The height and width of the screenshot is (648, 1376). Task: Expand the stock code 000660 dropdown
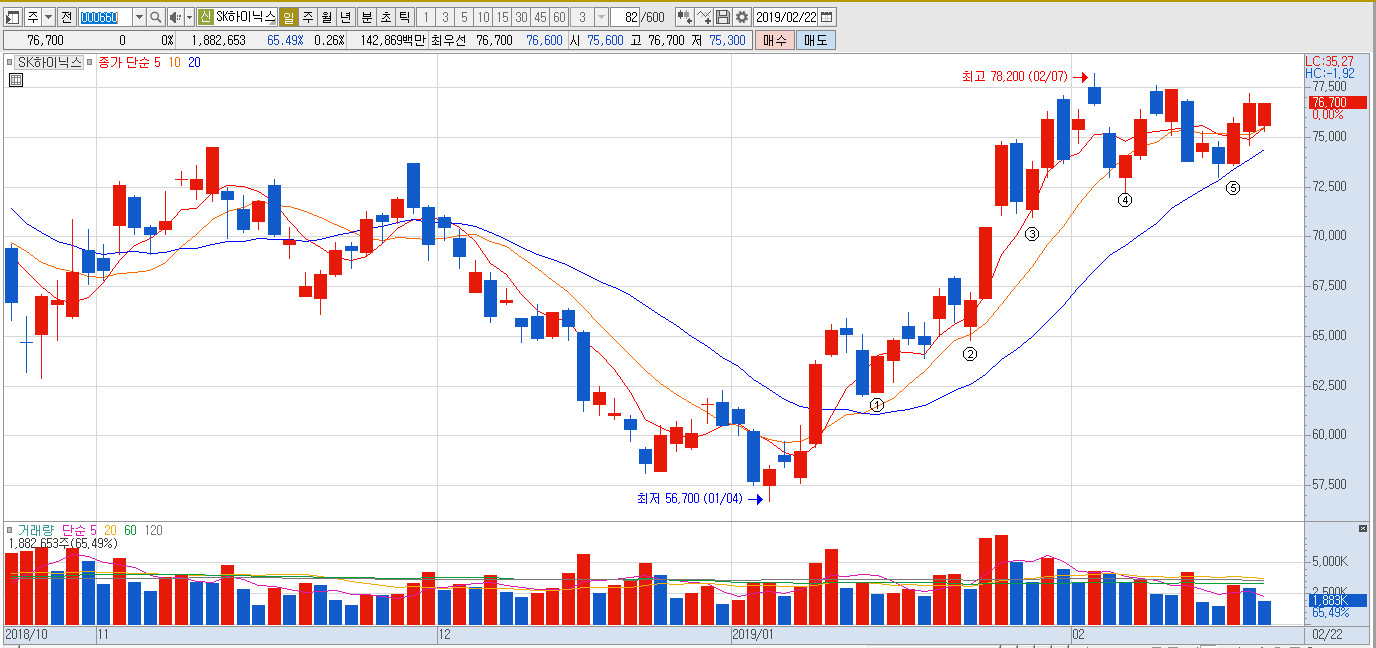[x=139, y=17]
